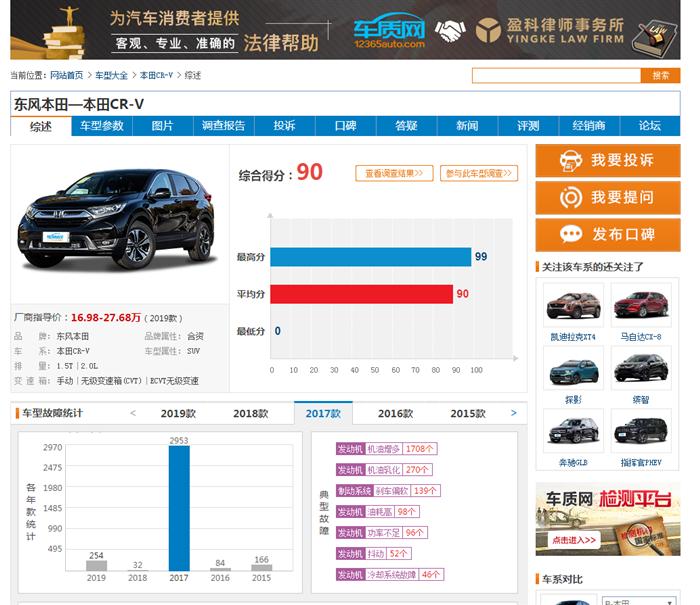Click the gray 2019 bar labeled 254
The image size is (700, 605).
click(x=96, y=566)
